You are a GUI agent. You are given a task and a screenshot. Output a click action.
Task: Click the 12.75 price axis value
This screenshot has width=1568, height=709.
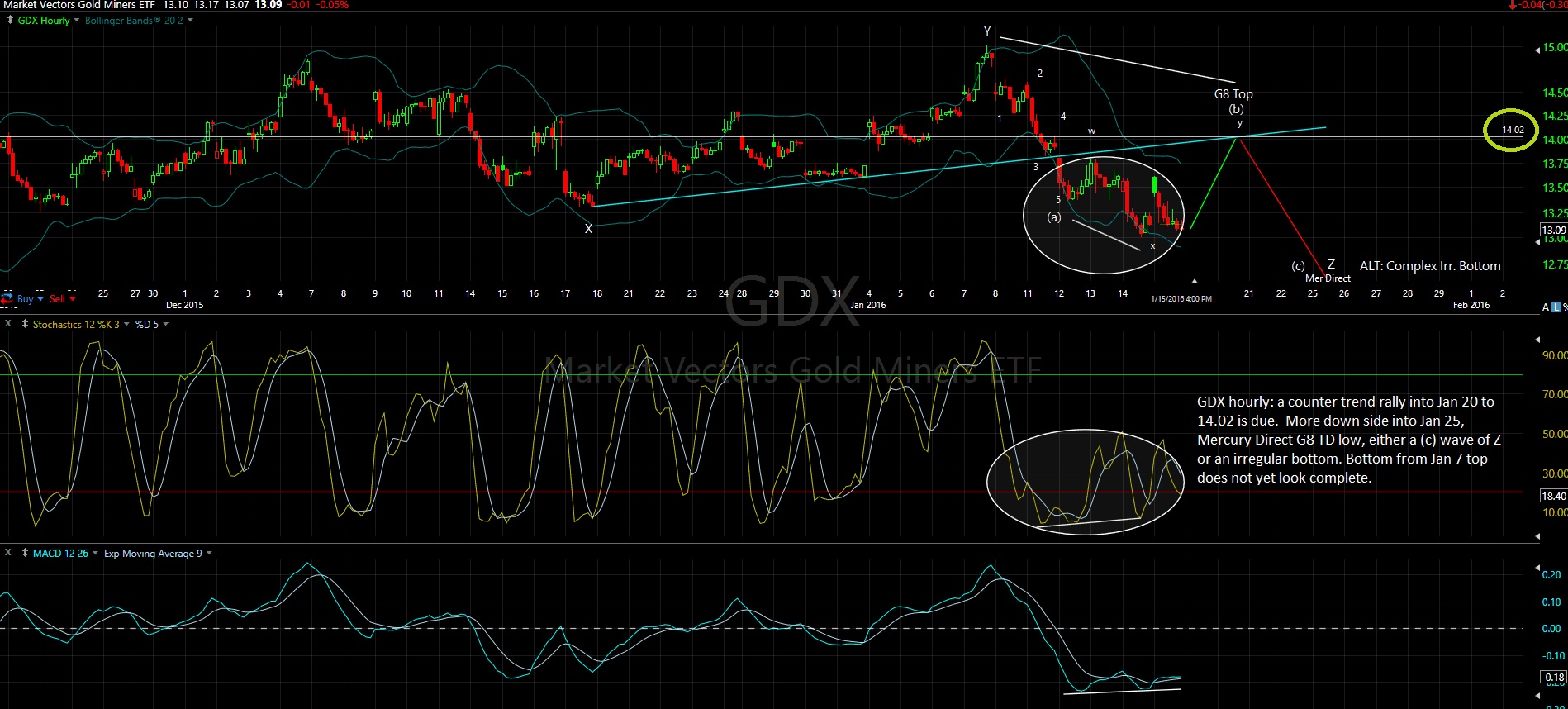(x=1555, y=264)
